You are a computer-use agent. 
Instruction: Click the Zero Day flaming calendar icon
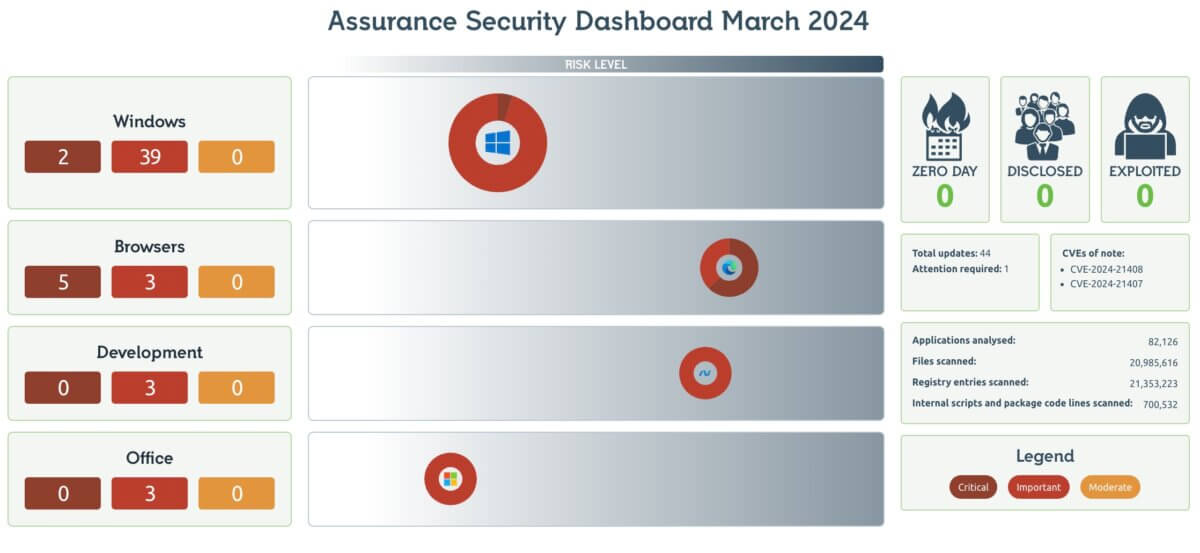944,127
